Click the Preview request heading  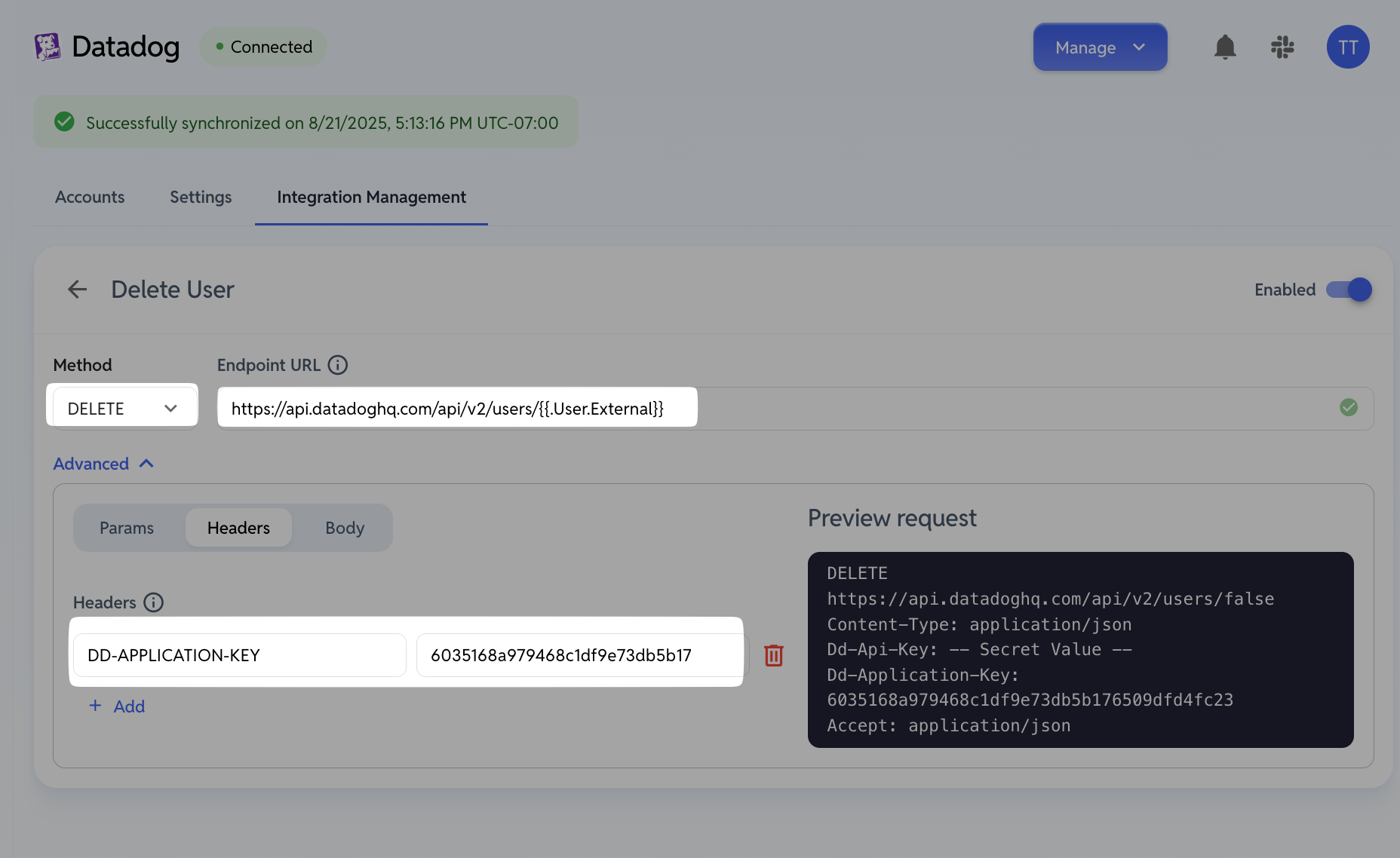892,518
